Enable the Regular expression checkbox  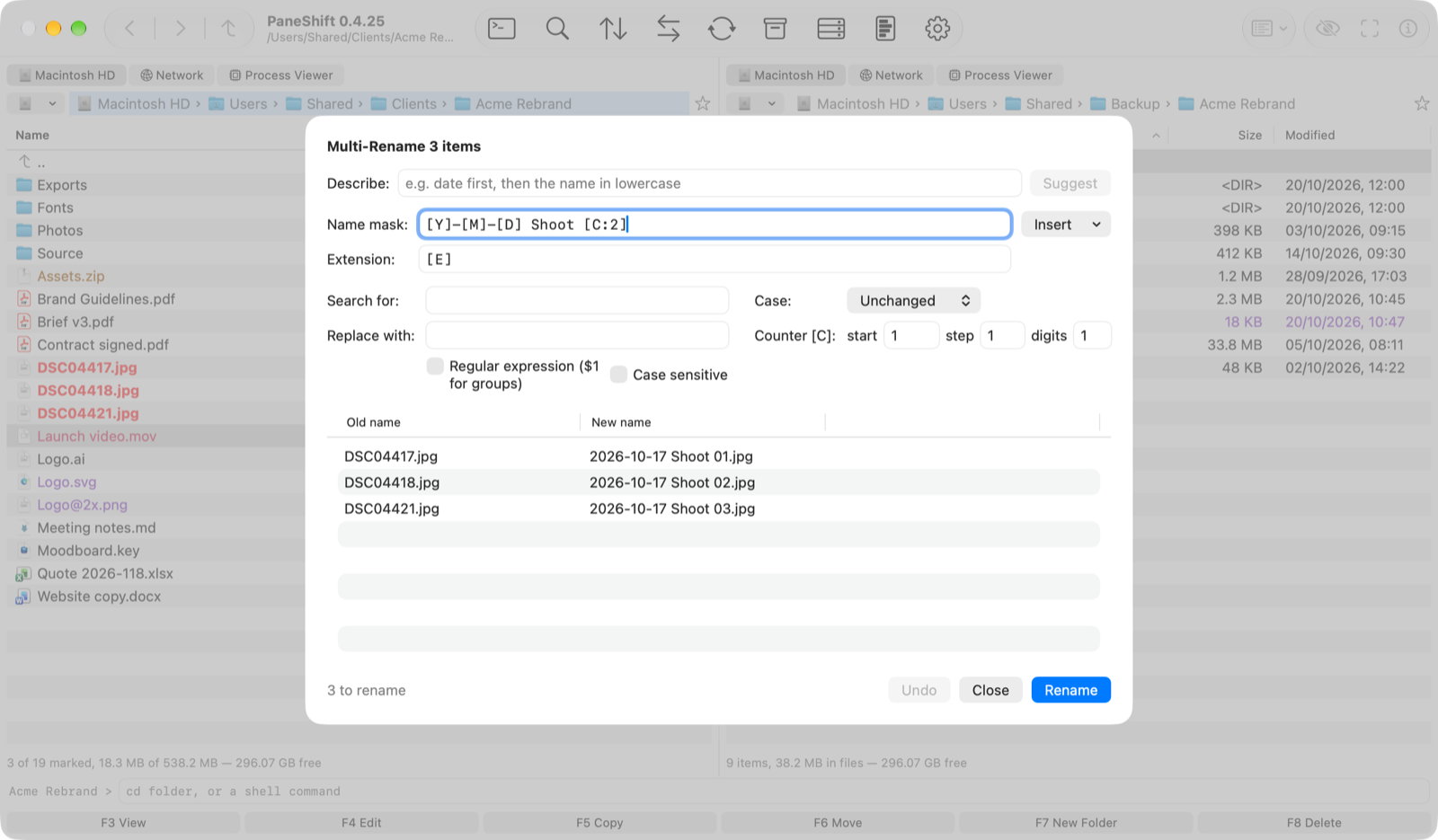[435, 366]
